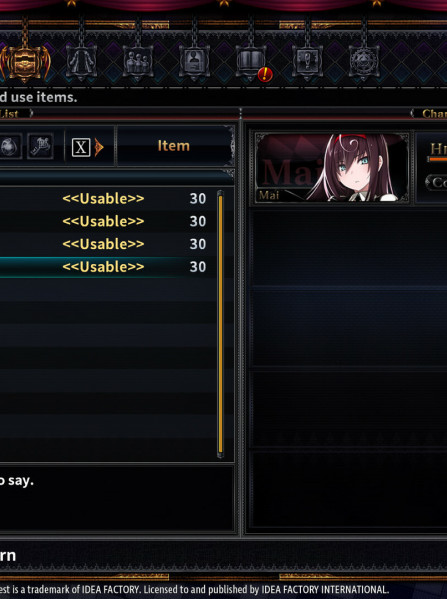Click the item list's orange scrollbar
This screenshot has height=599, width=447.
coord(220,324)
